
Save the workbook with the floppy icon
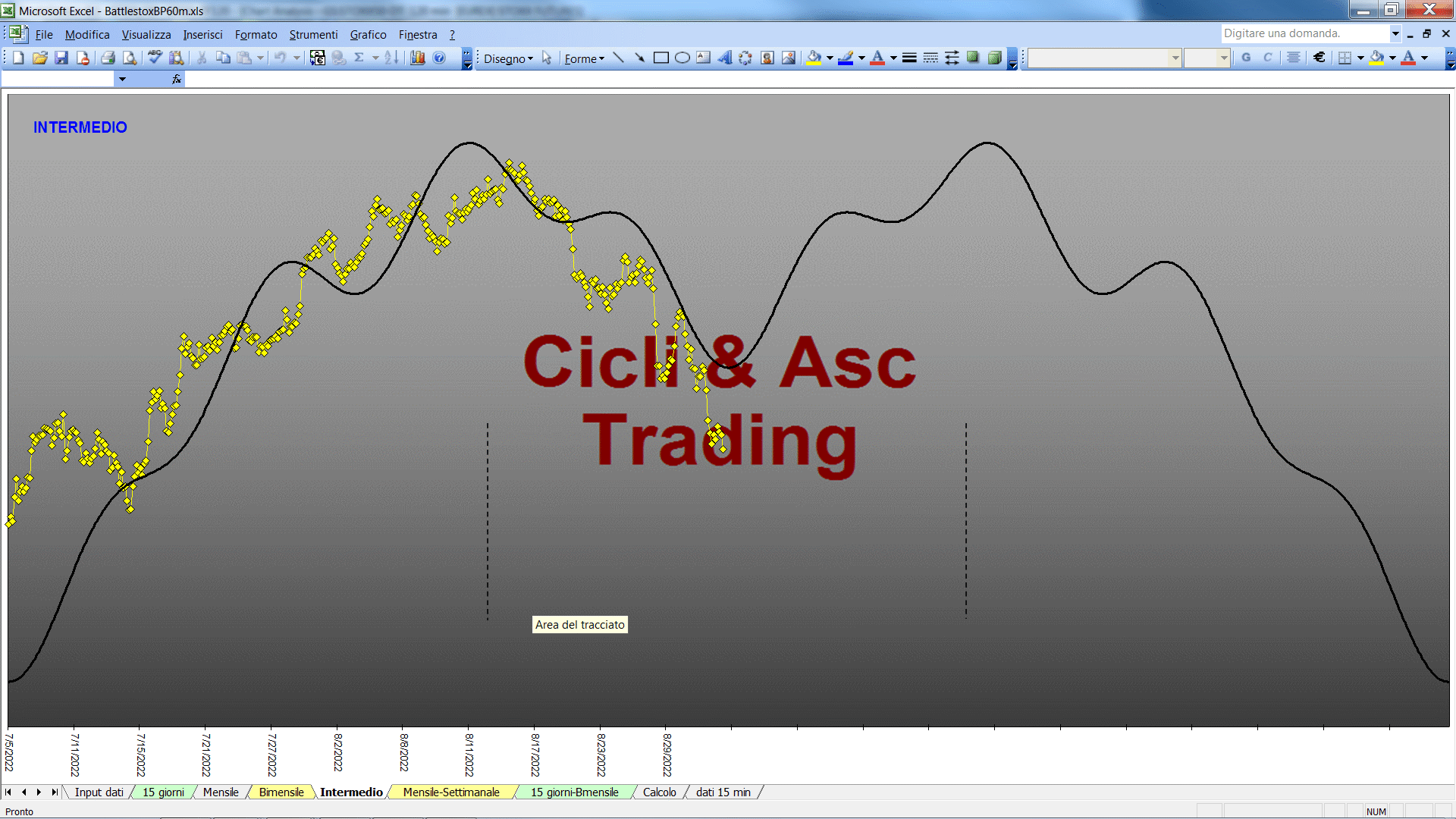coord(61,58)
